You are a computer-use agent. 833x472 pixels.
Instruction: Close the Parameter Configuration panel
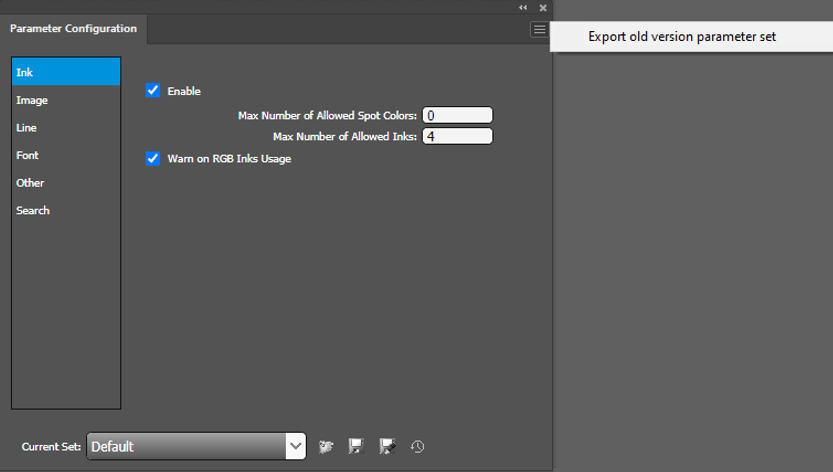tap(541, 7)
